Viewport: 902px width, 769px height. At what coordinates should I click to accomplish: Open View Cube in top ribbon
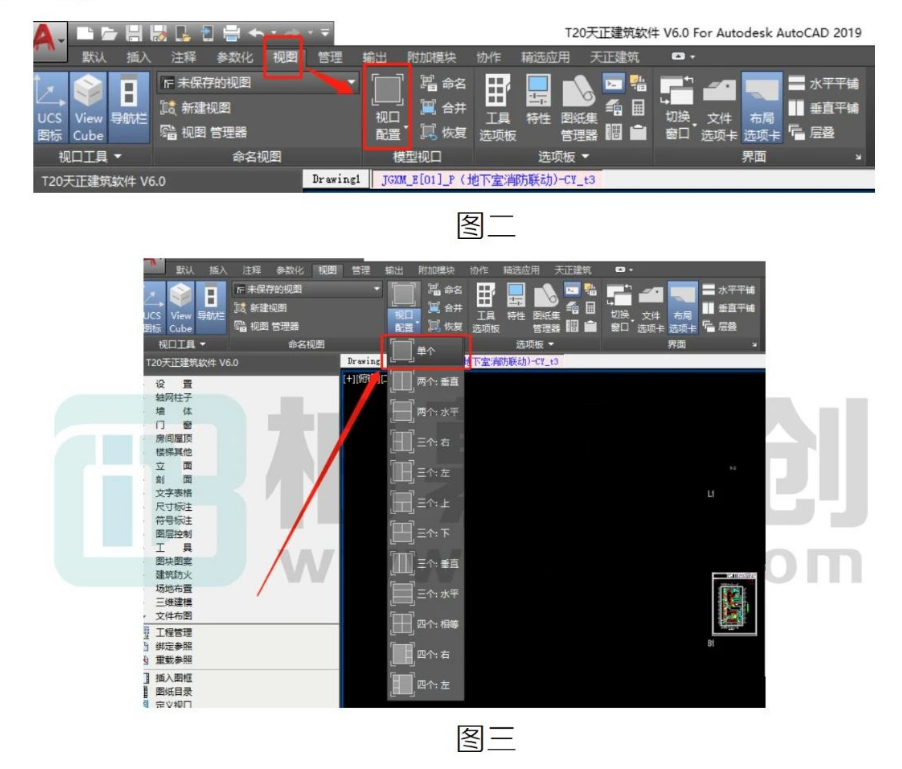88,108
